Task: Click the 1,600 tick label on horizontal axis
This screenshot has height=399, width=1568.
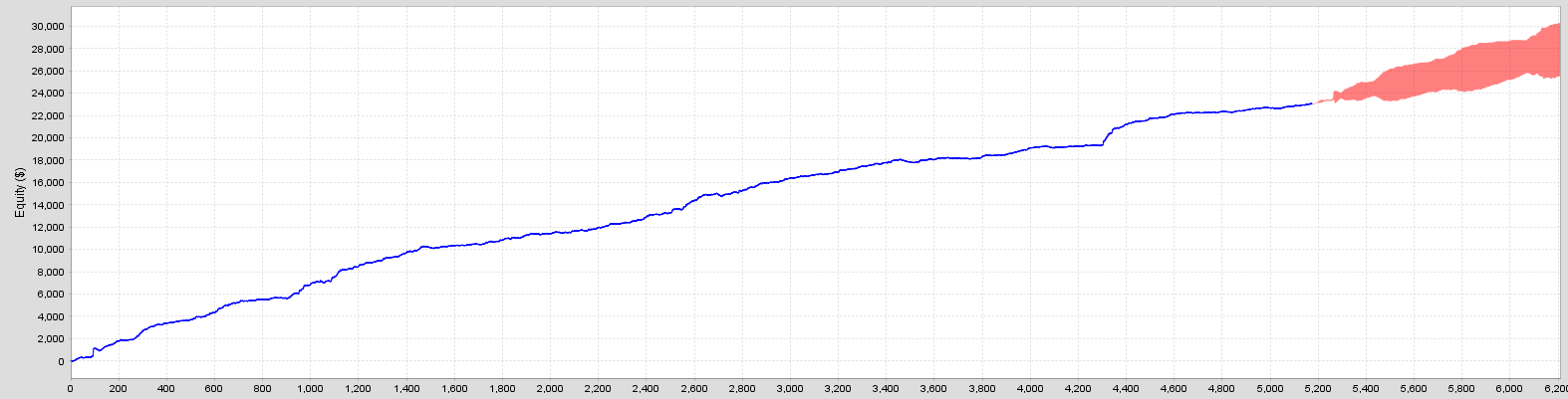Action: point(453,389)
